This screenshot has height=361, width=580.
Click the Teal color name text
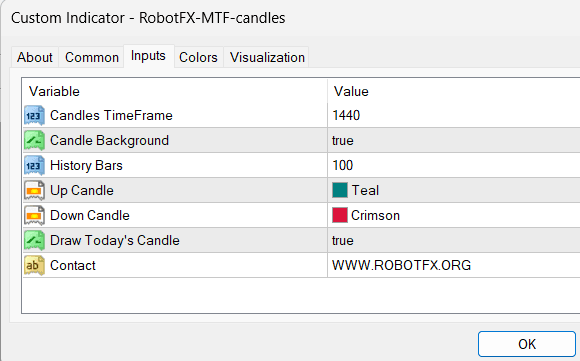[x=365, y=190]
